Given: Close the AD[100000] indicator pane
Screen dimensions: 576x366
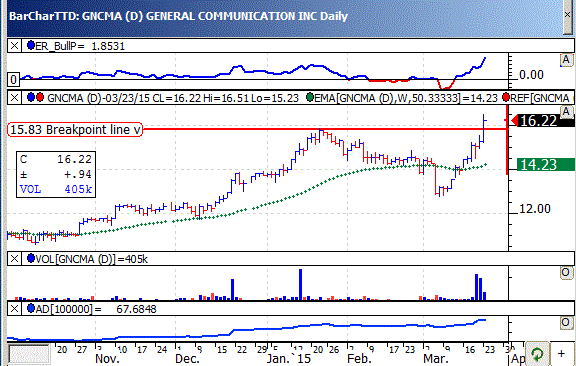Looking at the screenshot, I should point(14,309).
